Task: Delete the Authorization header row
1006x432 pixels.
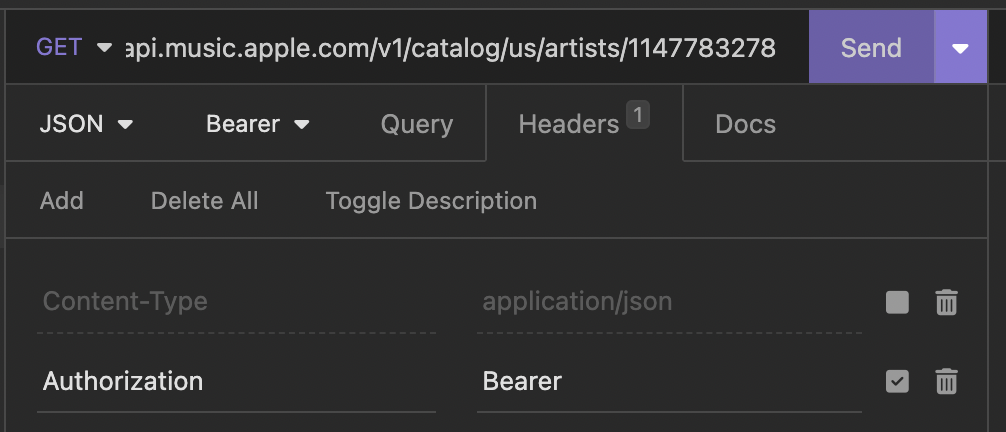Action: (x=946, y=381)
